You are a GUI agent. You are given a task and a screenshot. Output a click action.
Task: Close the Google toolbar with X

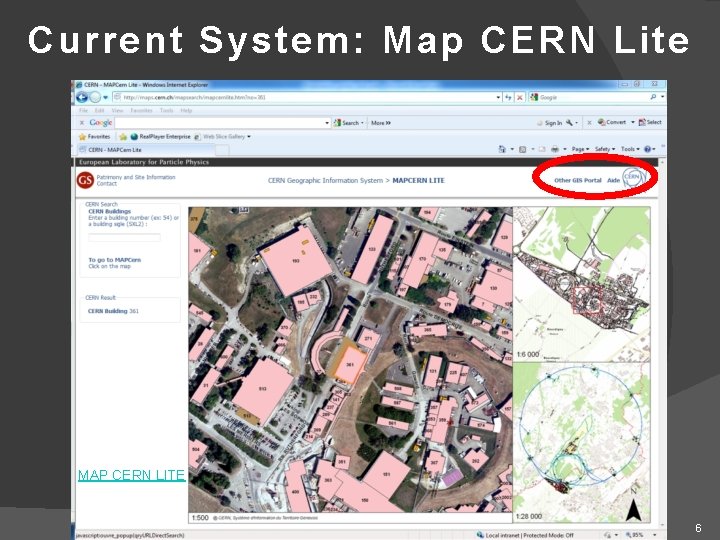[x=82, y=123]
